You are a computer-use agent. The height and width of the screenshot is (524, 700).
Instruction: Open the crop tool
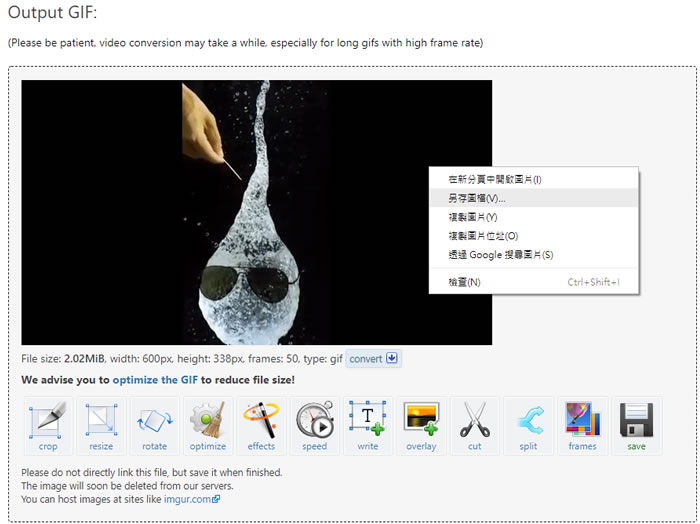pyautogui.click(x=48, y=425)
